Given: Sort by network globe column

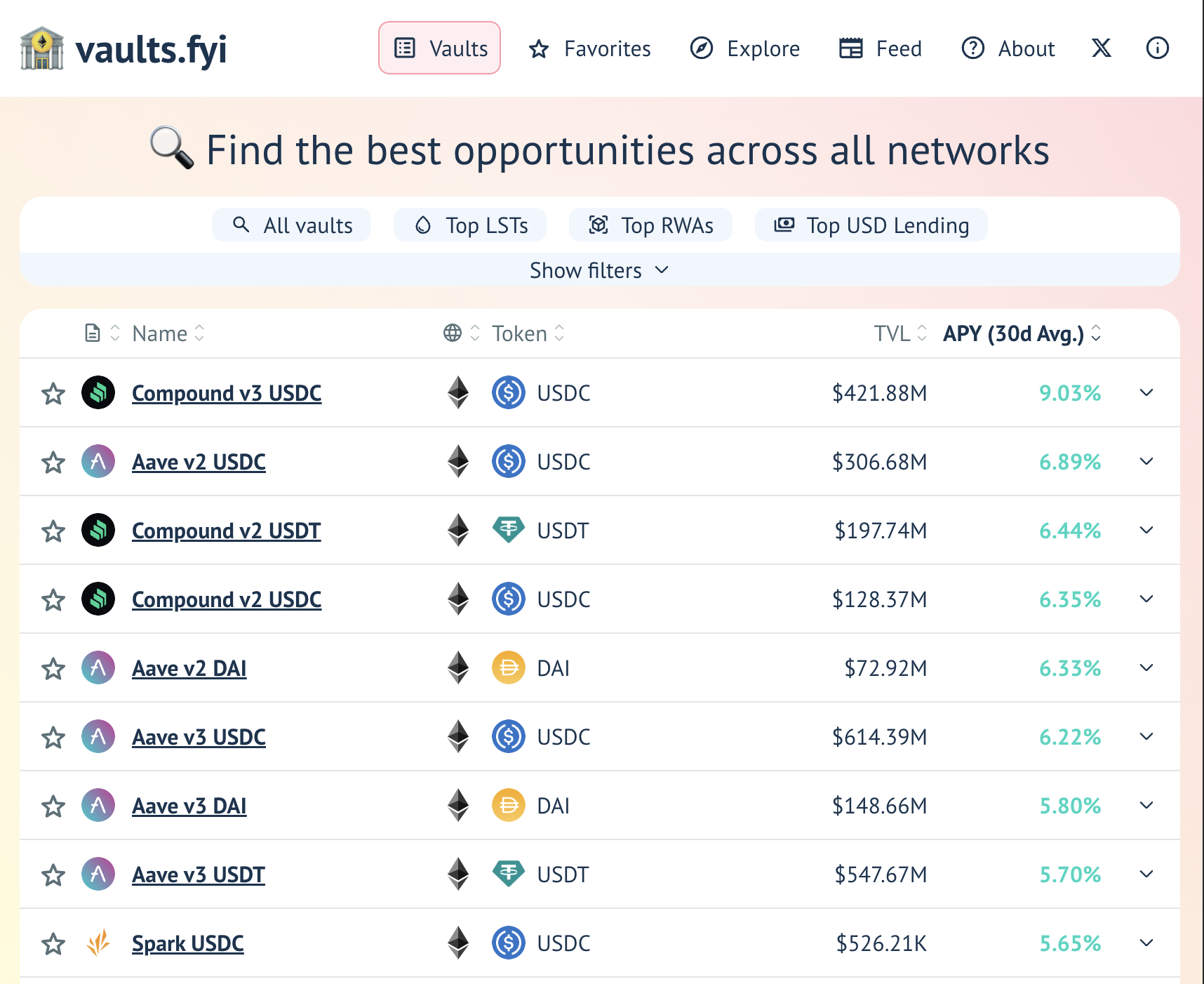Looking at the screenshot, I should tap(461, 333).
